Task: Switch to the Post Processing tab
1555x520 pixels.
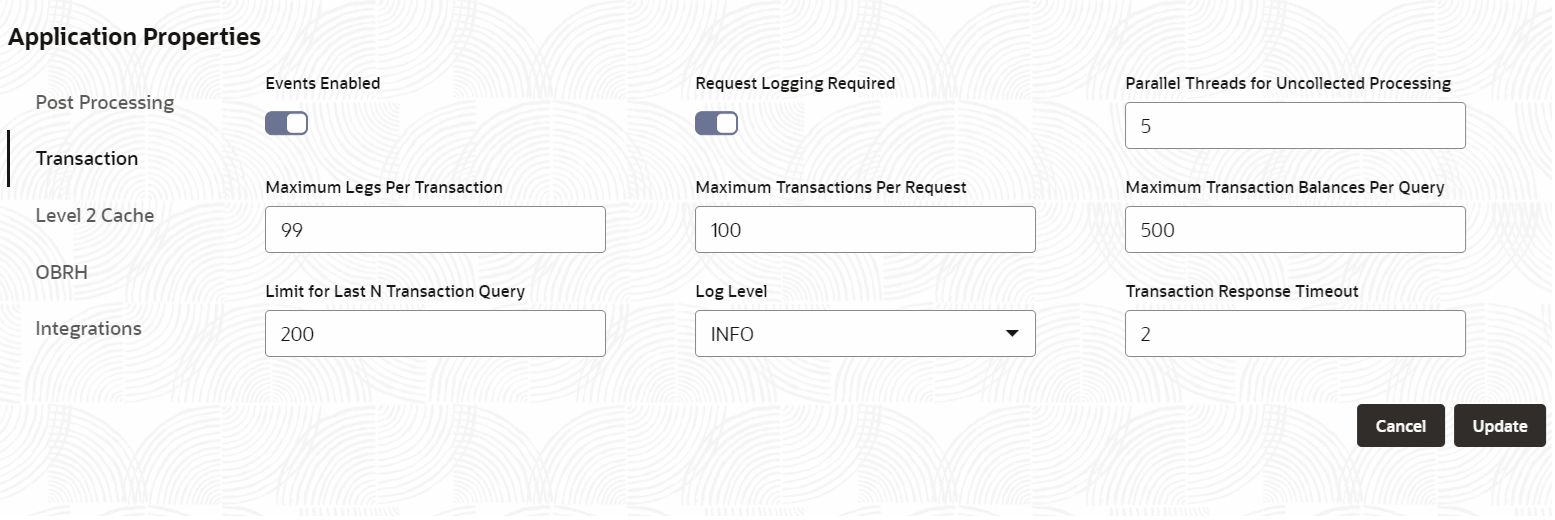Action: [x=104, y=103]
